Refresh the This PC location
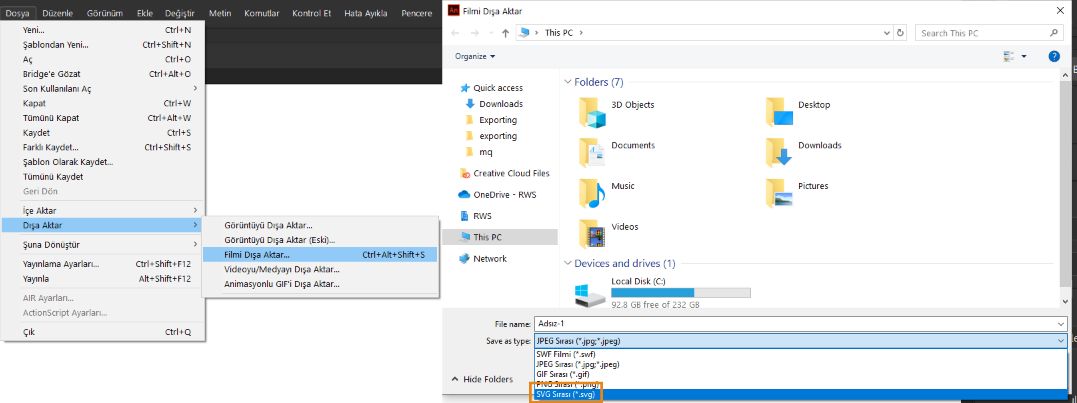This screenshot has height=403, width=1077. pos(900,32)
